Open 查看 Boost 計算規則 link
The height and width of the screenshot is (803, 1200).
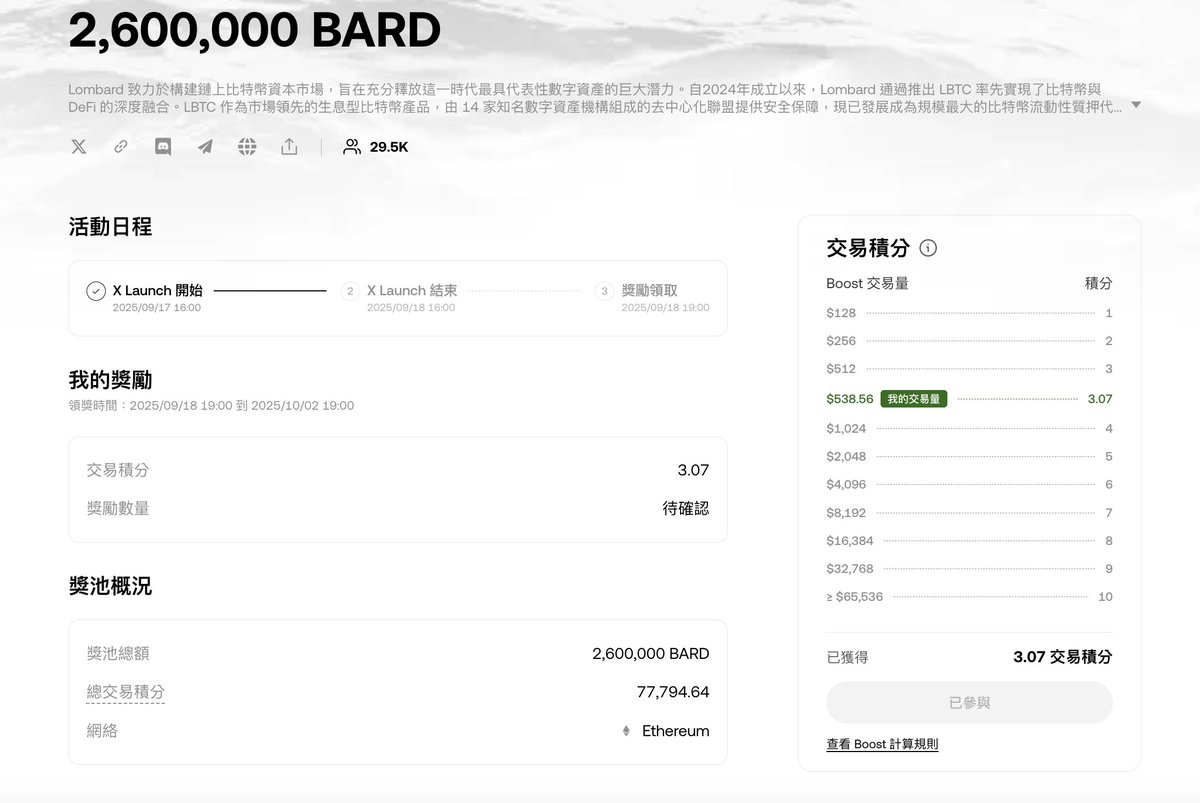point(882,744)
